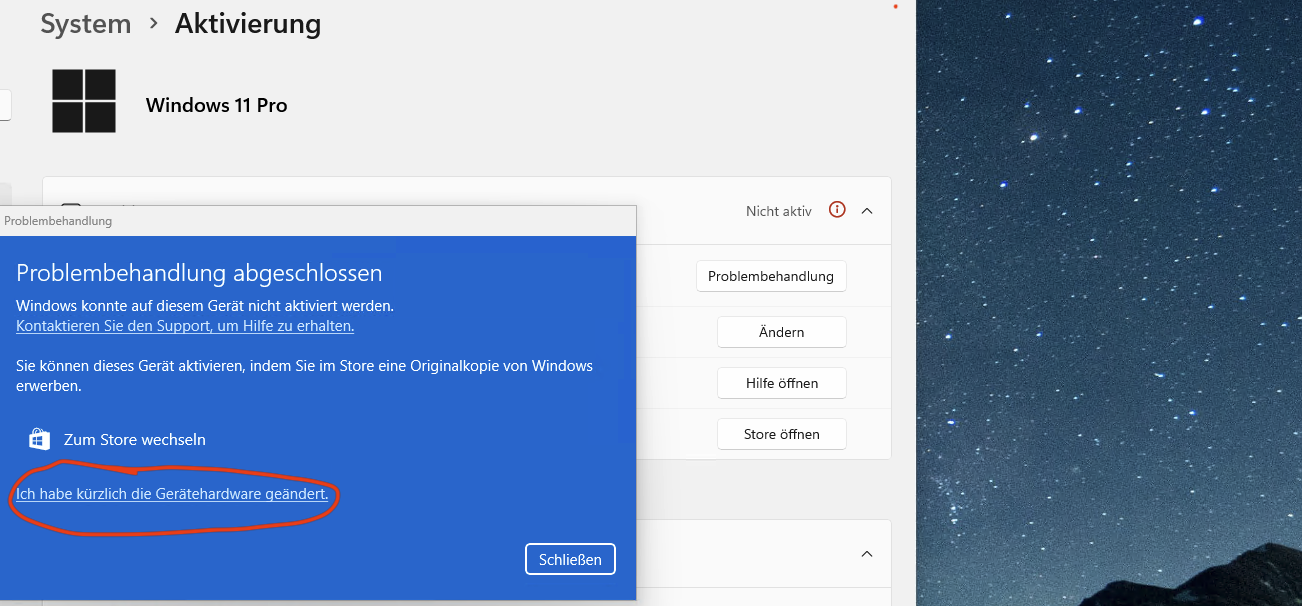Screen dimensions: 1302x606
Task: Click the Nicht aktiv status text
Action: (778, 211)
